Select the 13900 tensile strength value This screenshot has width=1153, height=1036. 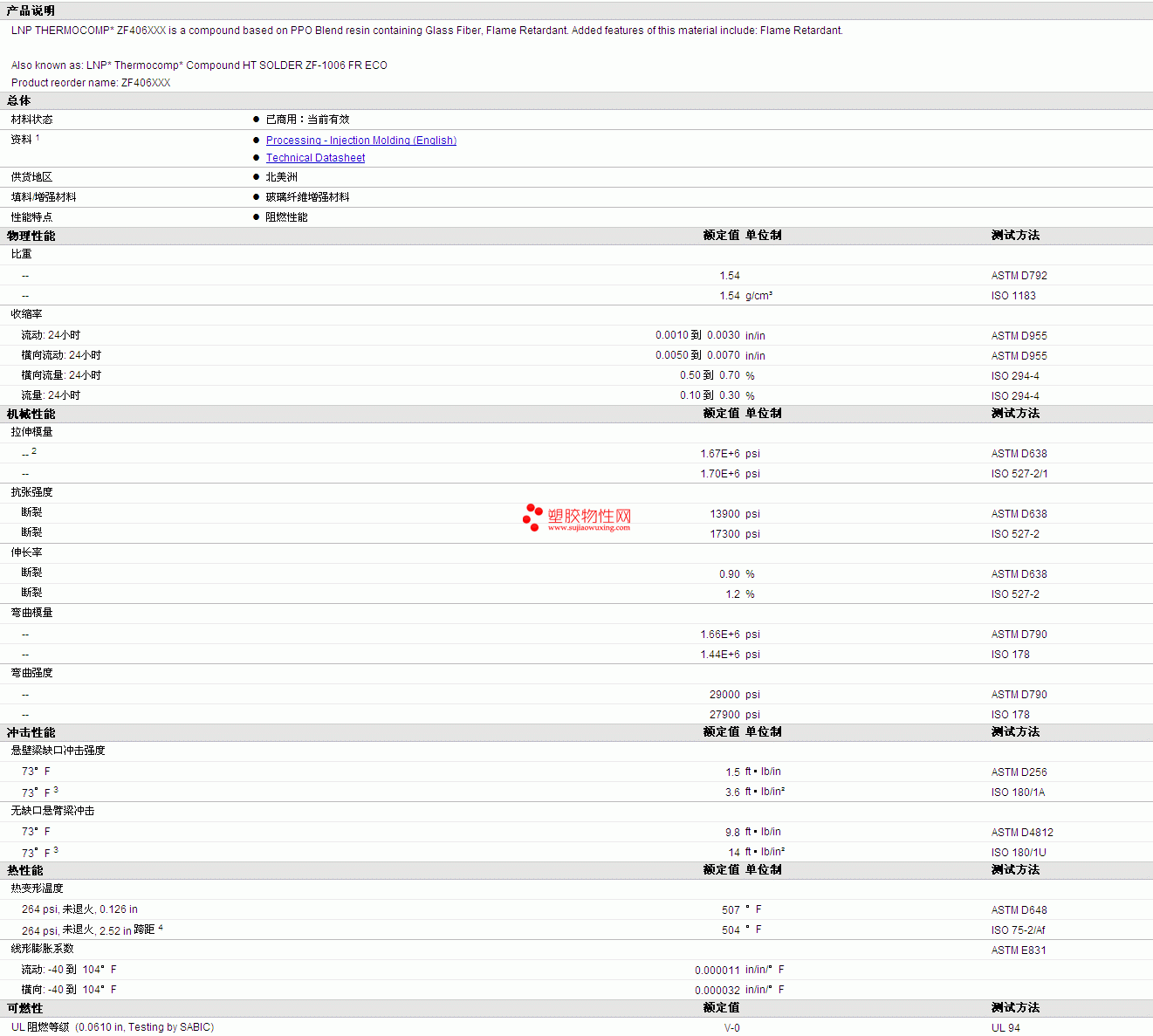(x=725, y=514)
